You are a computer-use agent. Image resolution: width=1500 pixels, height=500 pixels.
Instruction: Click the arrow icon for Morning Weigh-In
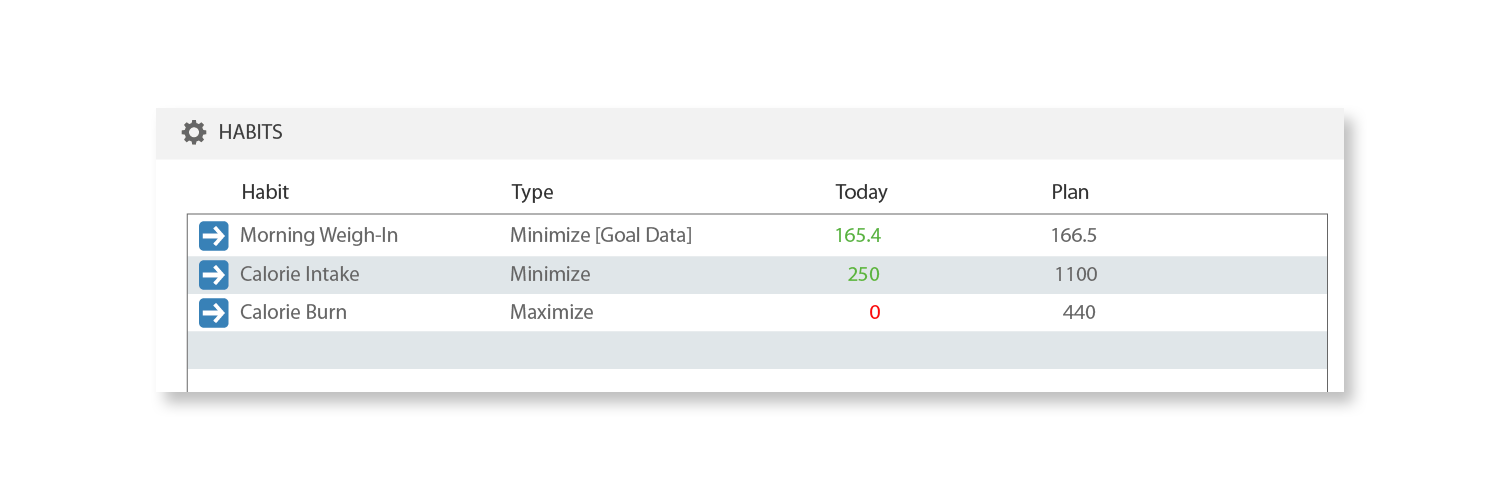(x=214, y=236)
